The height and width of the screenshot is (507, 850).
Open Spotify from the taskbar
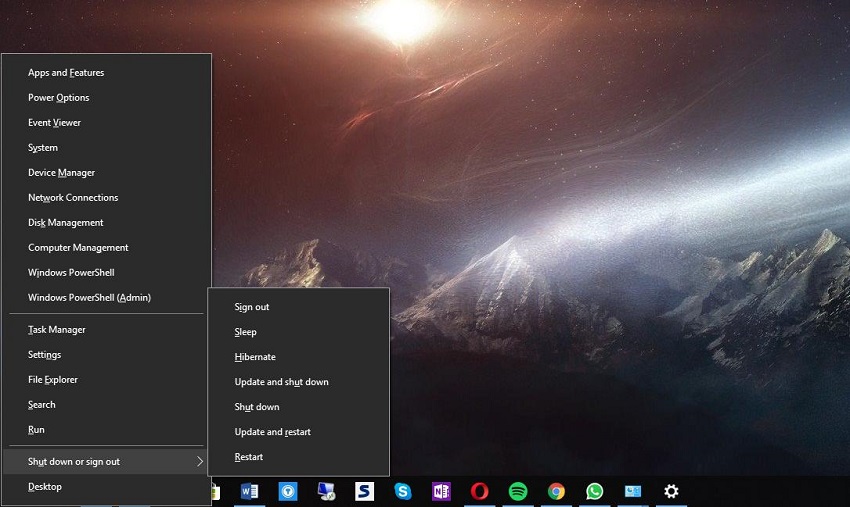pos(518,491)
